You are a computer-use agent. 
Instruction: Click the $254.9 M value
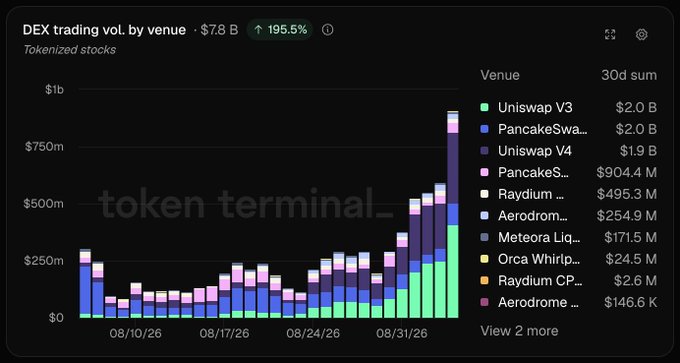(627, 216)
